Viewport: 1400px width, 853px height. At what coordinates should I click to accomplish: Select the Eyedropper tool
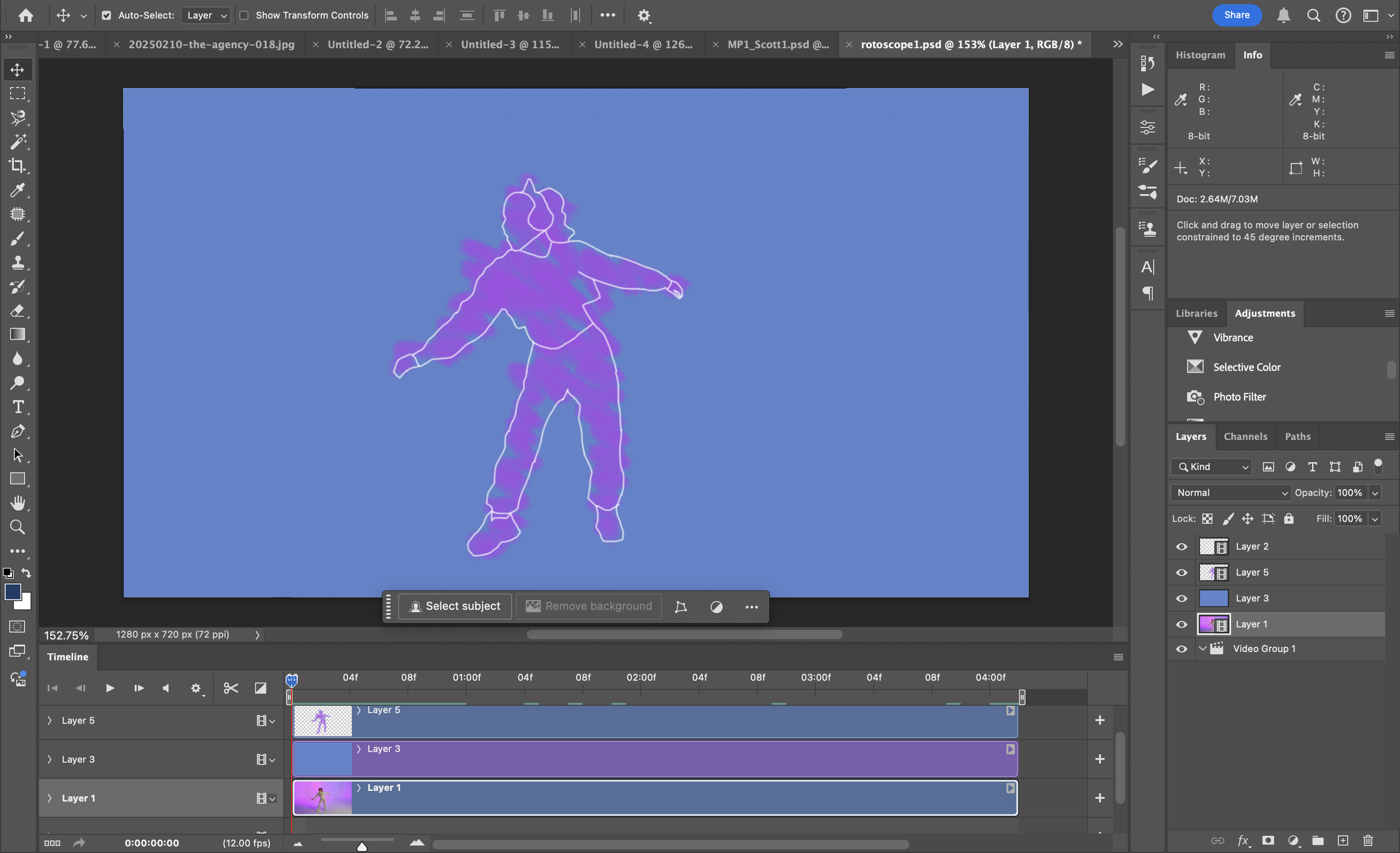(17, 190)
